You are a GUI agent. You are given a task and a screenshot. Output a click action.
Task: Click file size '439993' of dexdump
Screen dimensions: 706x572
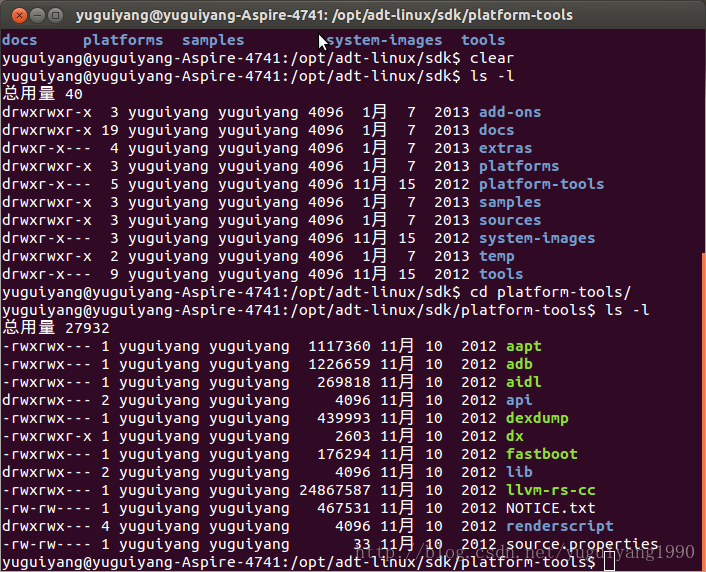pos(344,418)
